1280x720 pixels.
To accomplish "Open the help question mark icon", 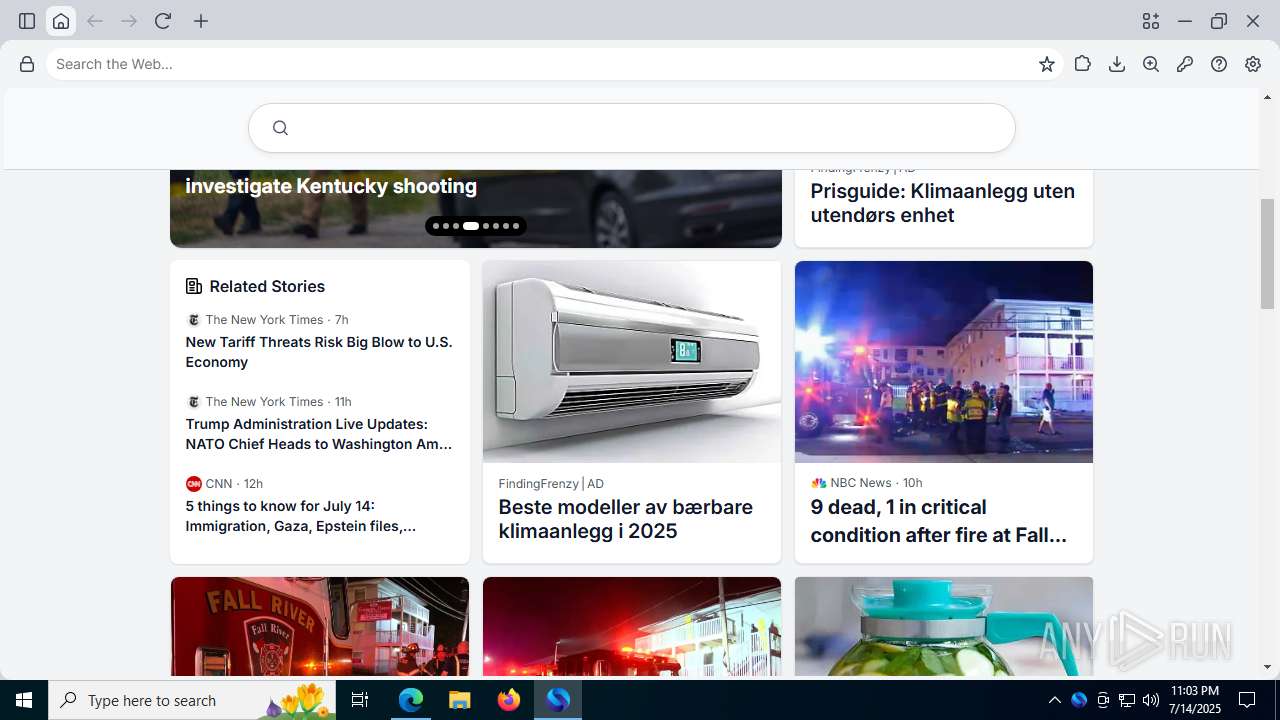I will (1219, 64).
